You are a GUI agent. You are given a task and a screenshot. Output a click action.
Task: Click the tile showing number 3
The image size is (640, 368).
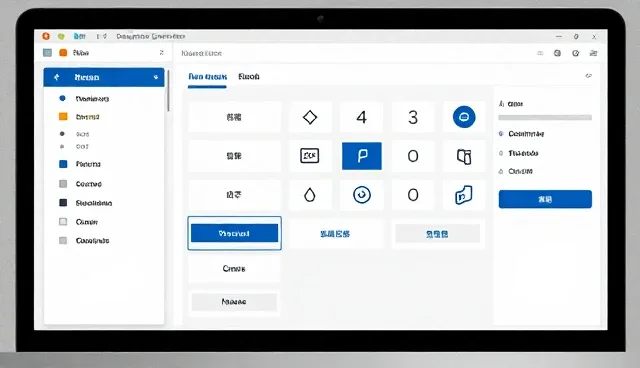pyautogui.click(x=413, y=117)
